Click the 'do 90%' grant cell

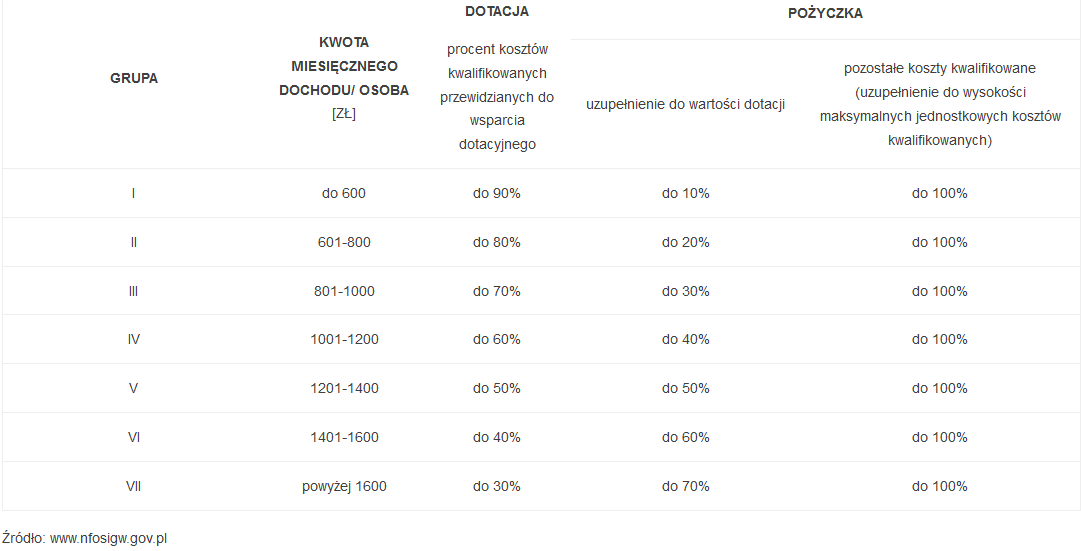pos(496,194)
